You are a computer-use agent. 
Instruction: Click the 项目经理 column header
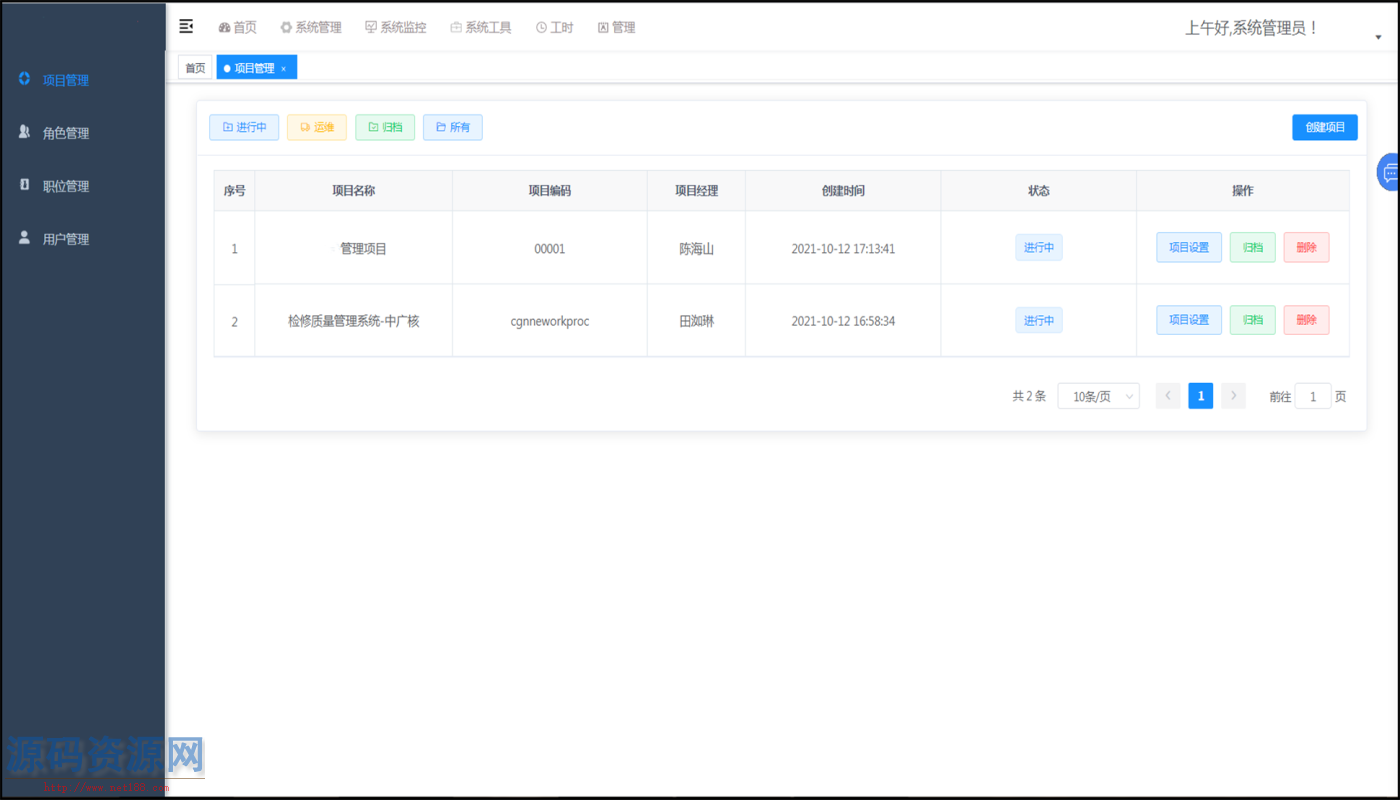pyautogui.click(x=696, y=191)
